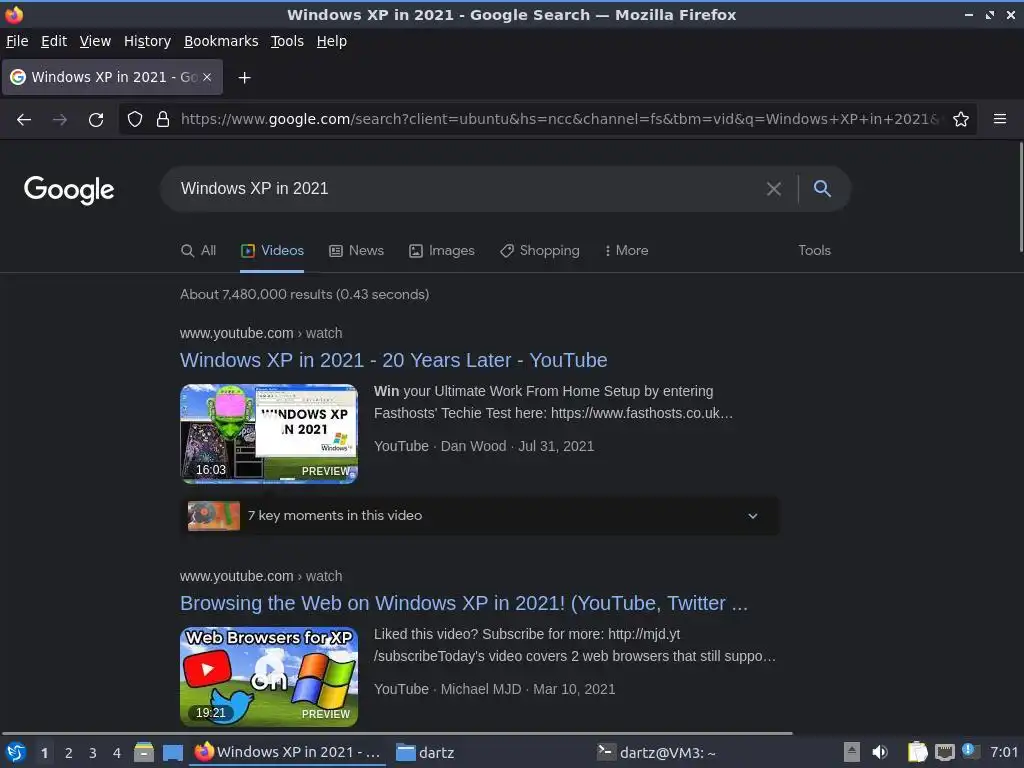
Task: Click the Google search magnifier button
Action: pos(822,189)
